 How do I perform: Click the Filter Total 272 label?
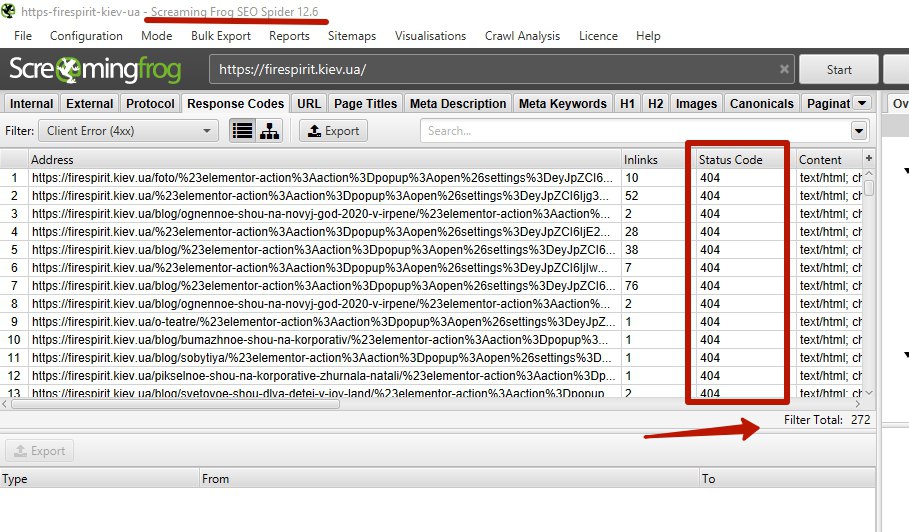click(827, 420)
